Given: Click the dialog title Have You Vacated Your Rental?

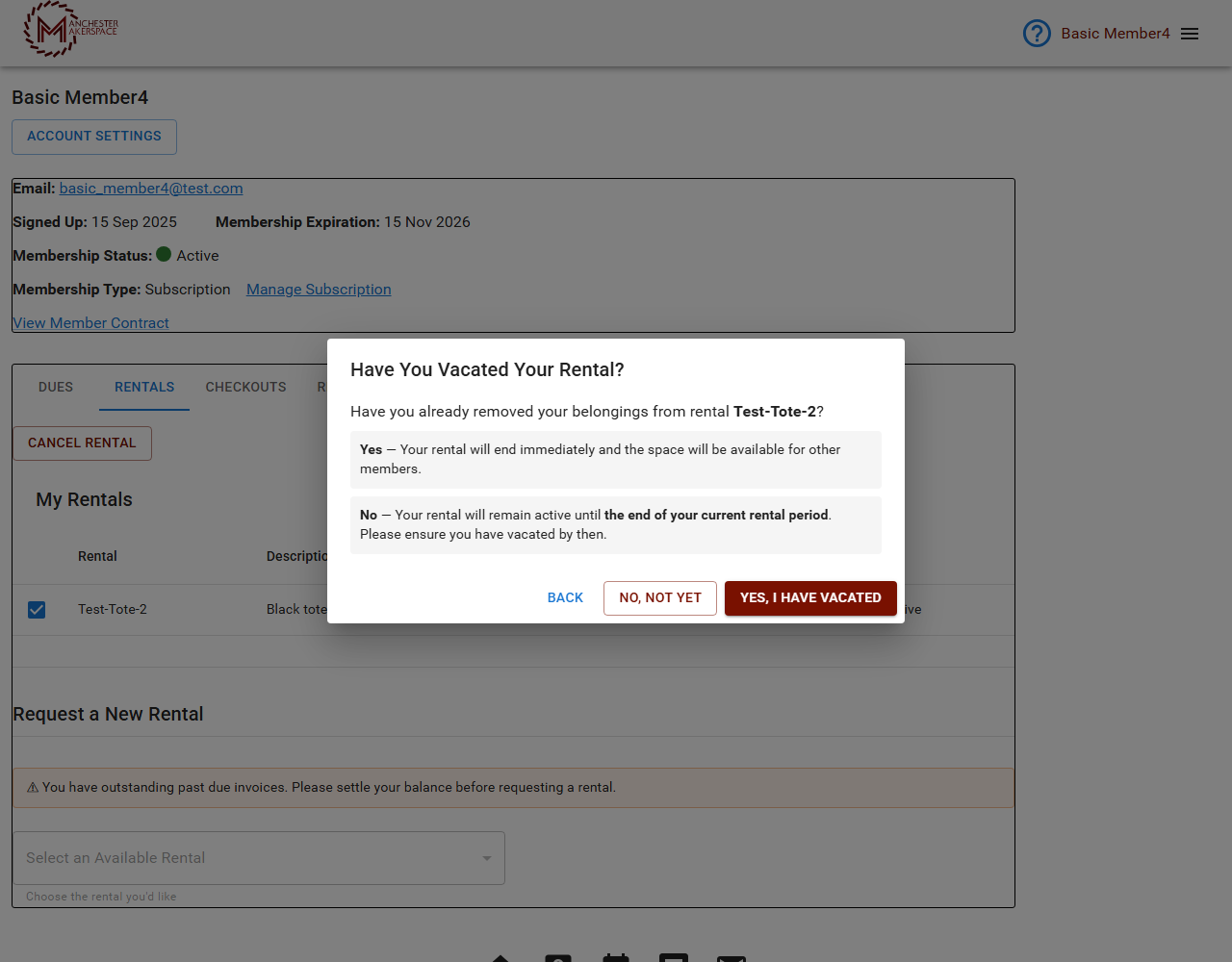Looking at the screenshot, I should (487, 370).
